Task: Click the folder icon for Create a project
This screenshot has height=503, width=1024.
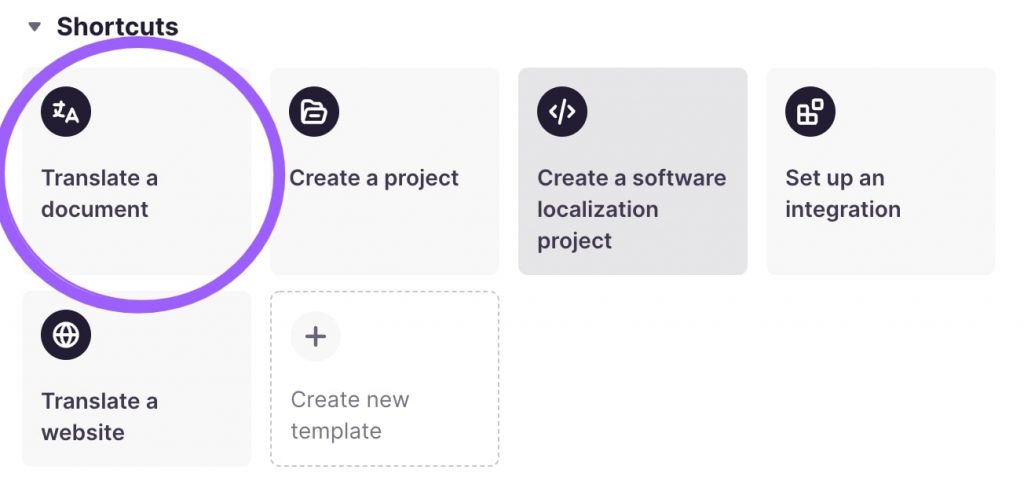Action: [314, 112]
